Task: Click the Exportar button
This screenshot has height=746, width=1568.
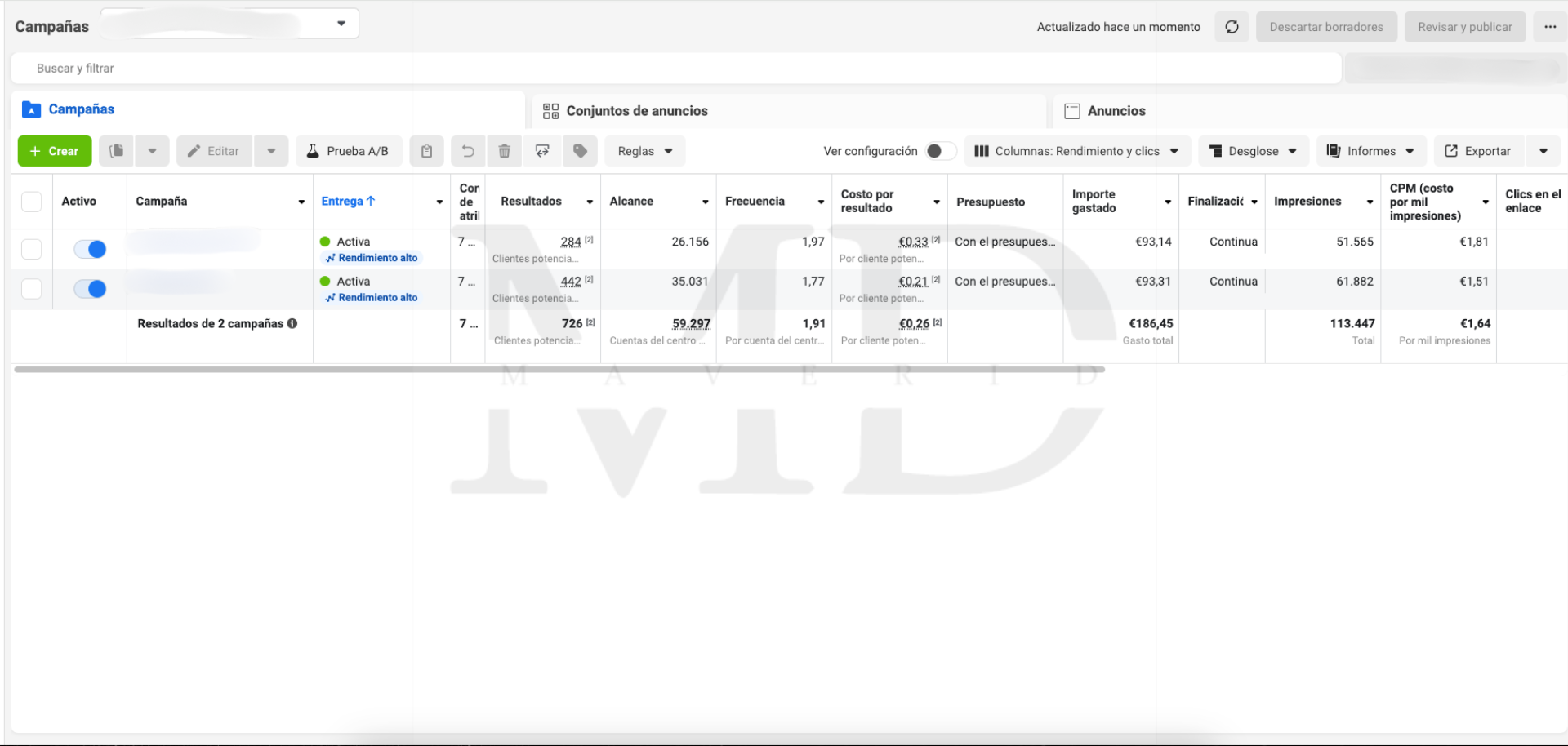Action: tap(1478, 151)
